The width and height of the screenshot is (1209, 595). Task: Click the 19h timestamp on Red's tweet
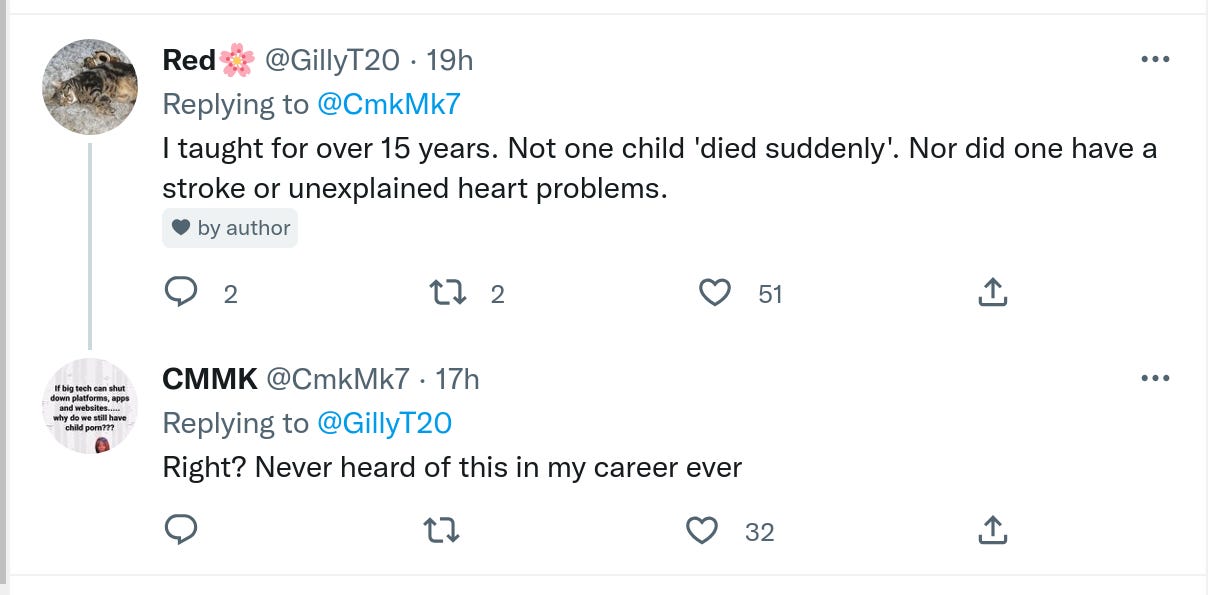coord(449,61)
